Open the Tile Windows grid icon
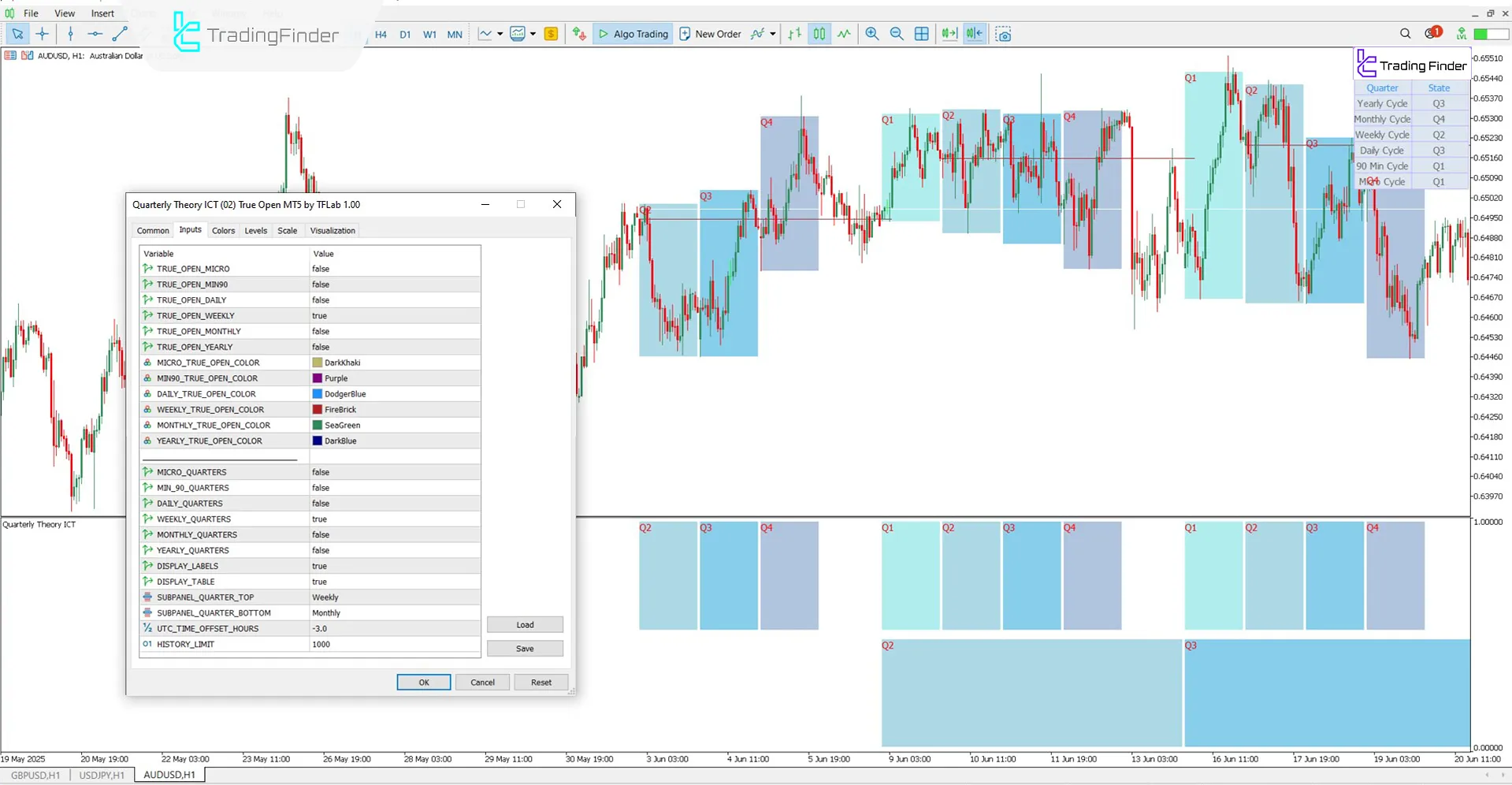The width and height of the screenshot is (1512, 785). [x=921, y=34]
